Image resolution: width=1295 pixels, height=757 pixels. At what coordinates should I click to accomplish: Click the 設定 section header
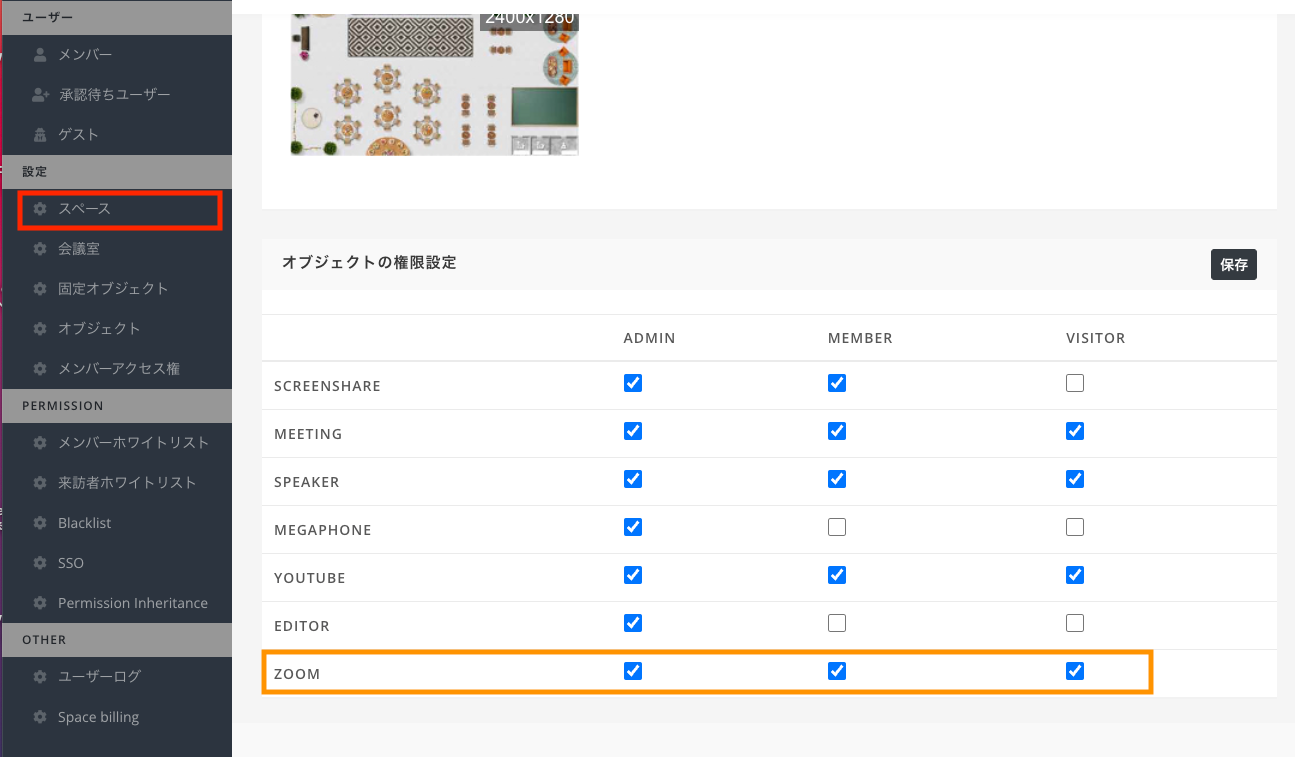coord(35,172)
